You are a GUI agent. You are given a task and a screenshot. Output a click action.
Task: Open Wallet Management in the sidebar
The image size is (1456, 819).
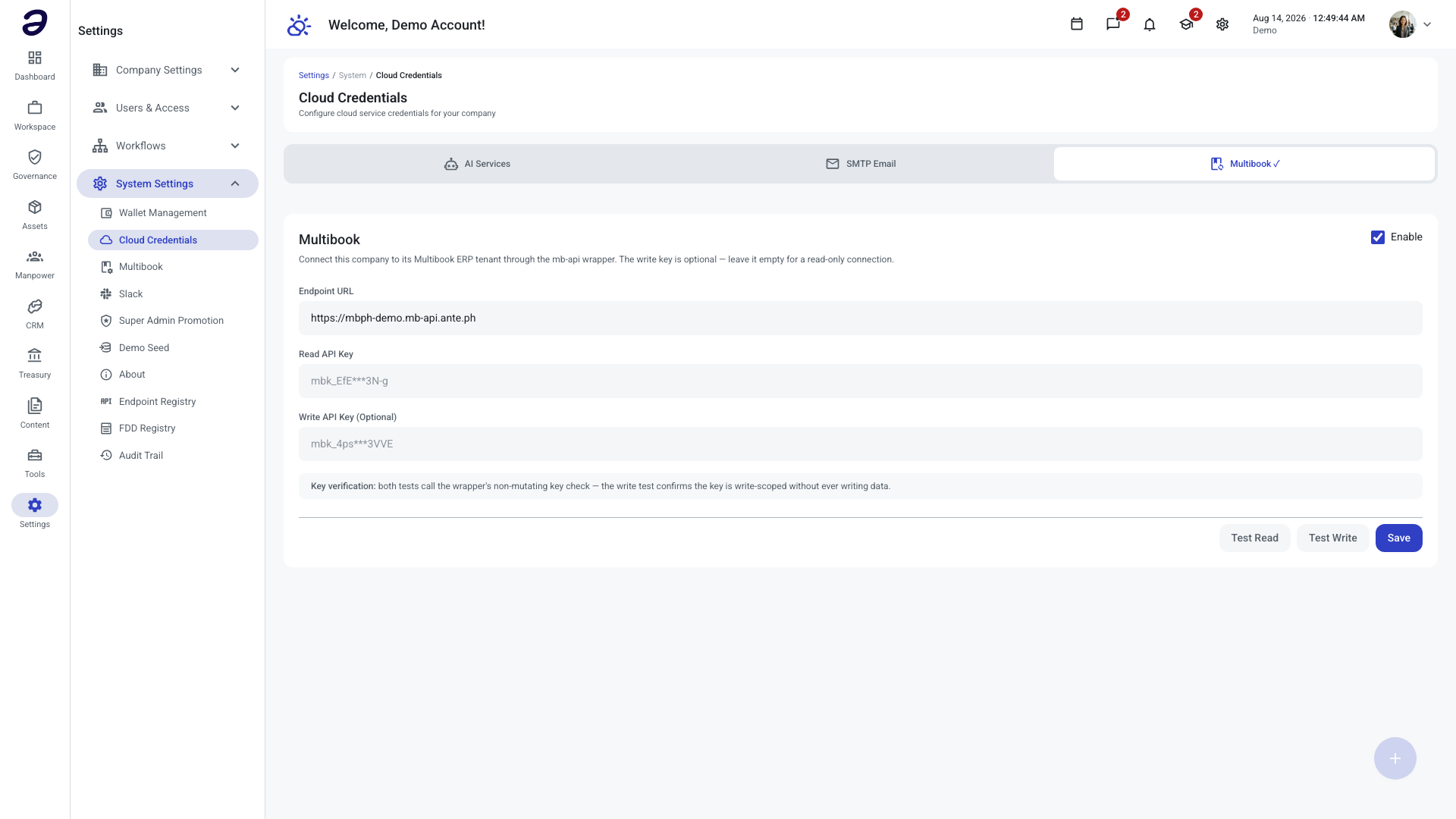click(173, 213)
